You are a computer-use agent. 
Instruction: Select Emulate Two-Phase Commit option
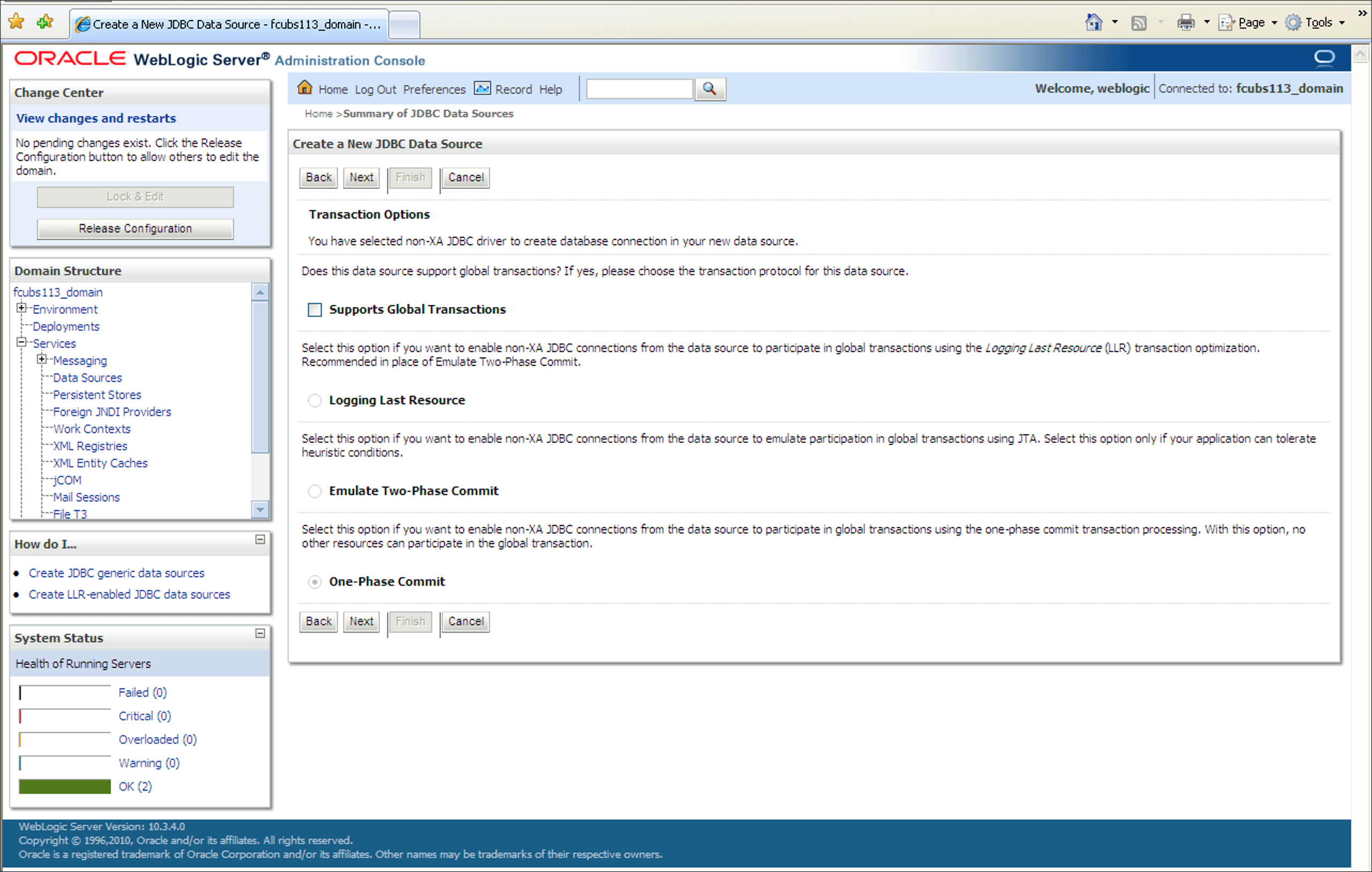pos(314,491)
